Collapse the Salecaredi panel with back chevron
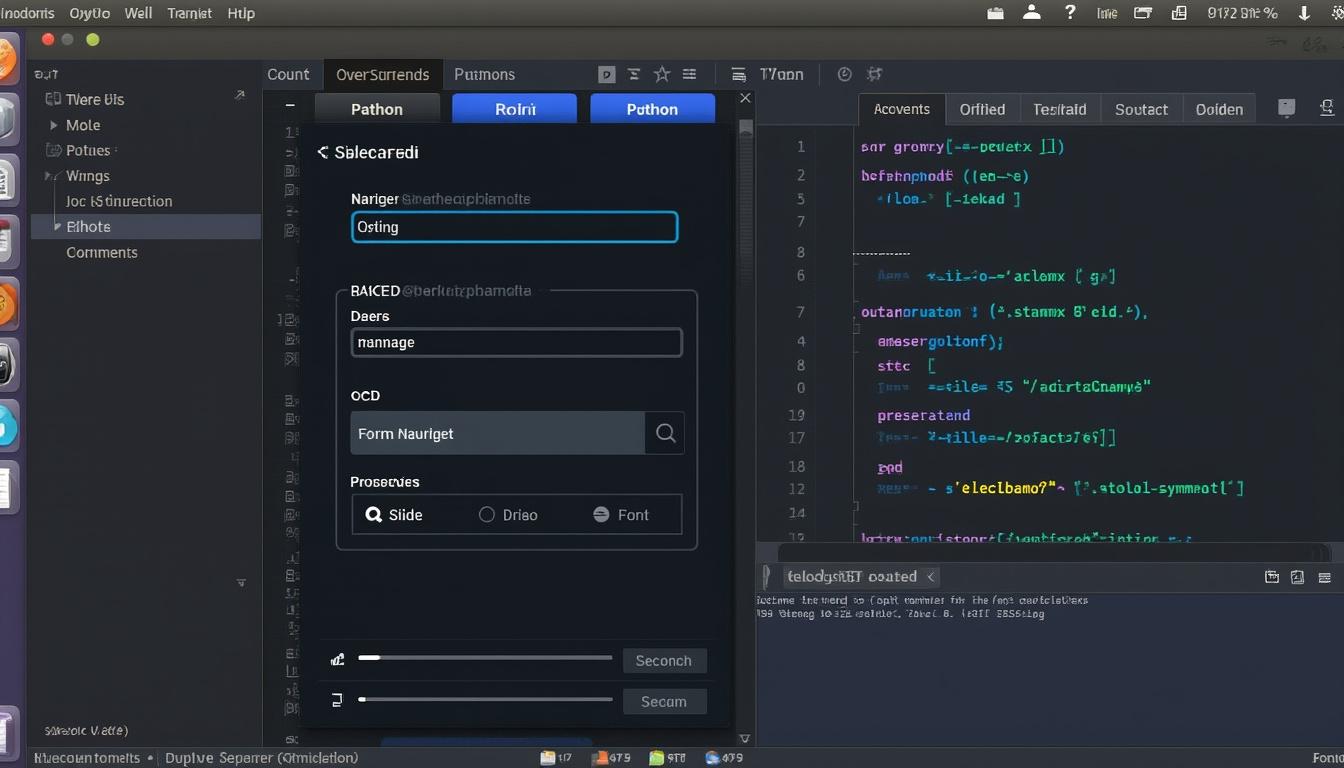The width and height of the screenshot is (1344, 768). 322,152
